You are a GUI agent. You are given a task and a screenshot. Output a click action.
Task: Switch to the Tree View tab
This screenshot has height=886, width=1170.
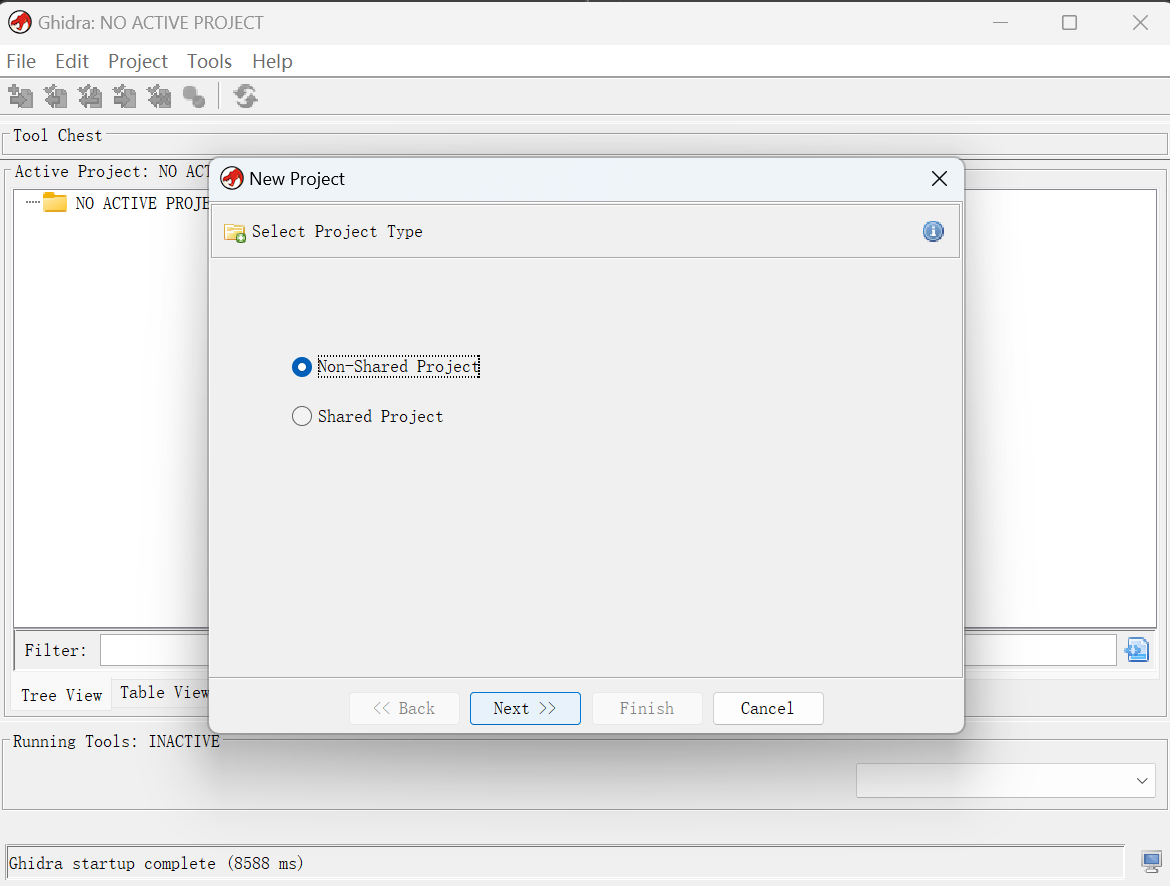(x=61, y=695)
